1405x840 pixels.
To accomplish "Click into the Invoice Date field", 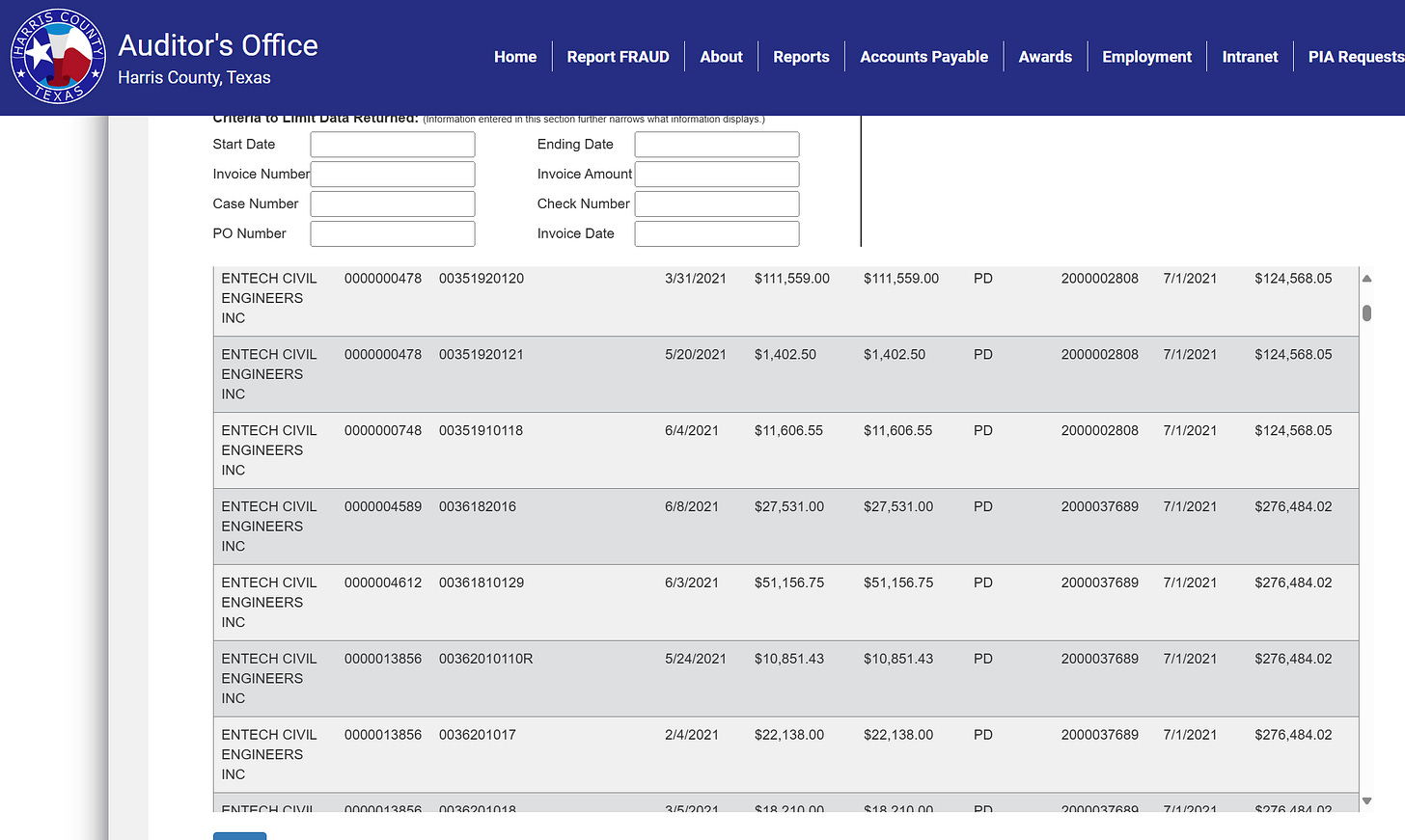I will click(x=717, y=234).
